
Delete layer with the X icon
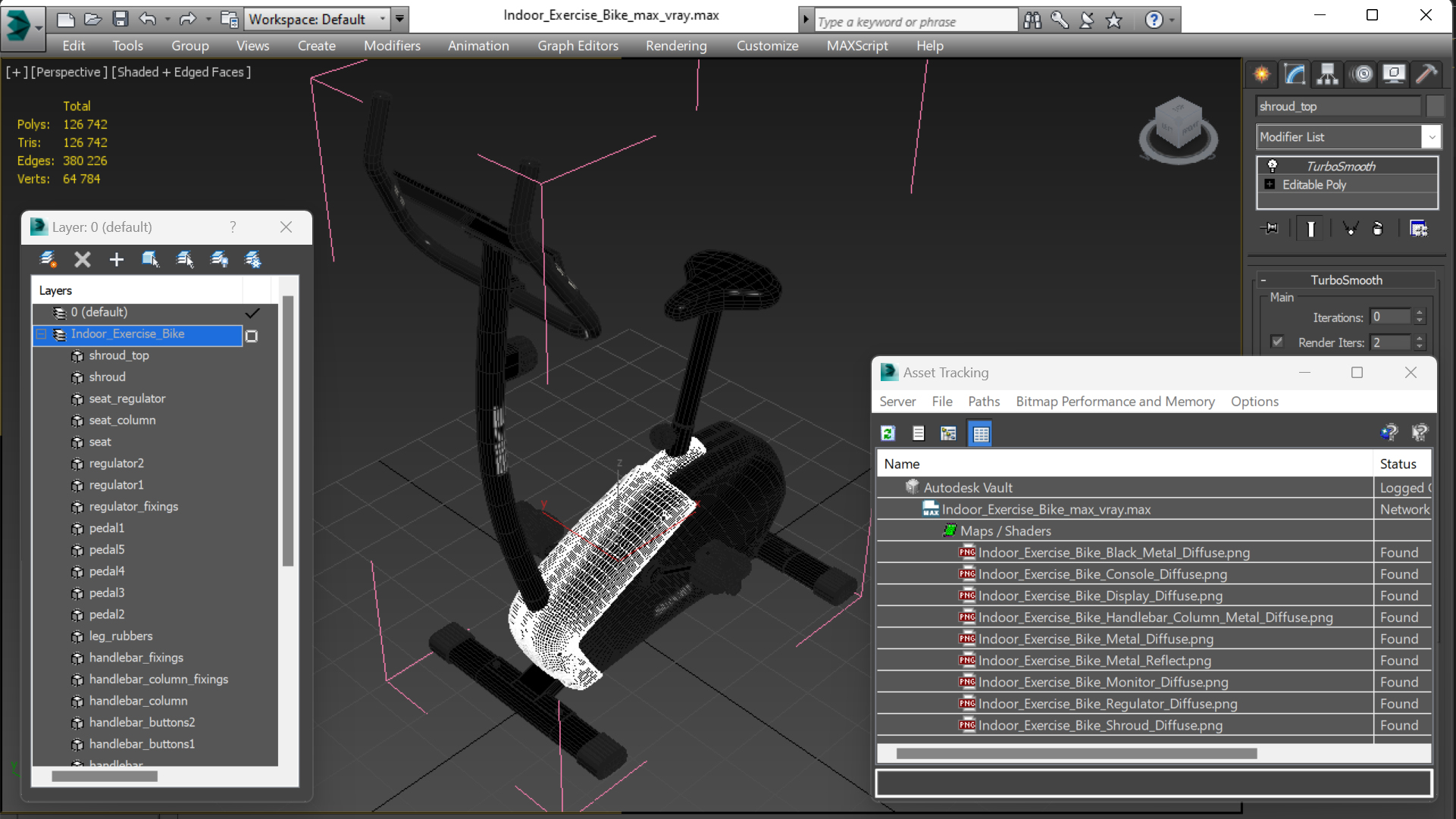[83, 260]
